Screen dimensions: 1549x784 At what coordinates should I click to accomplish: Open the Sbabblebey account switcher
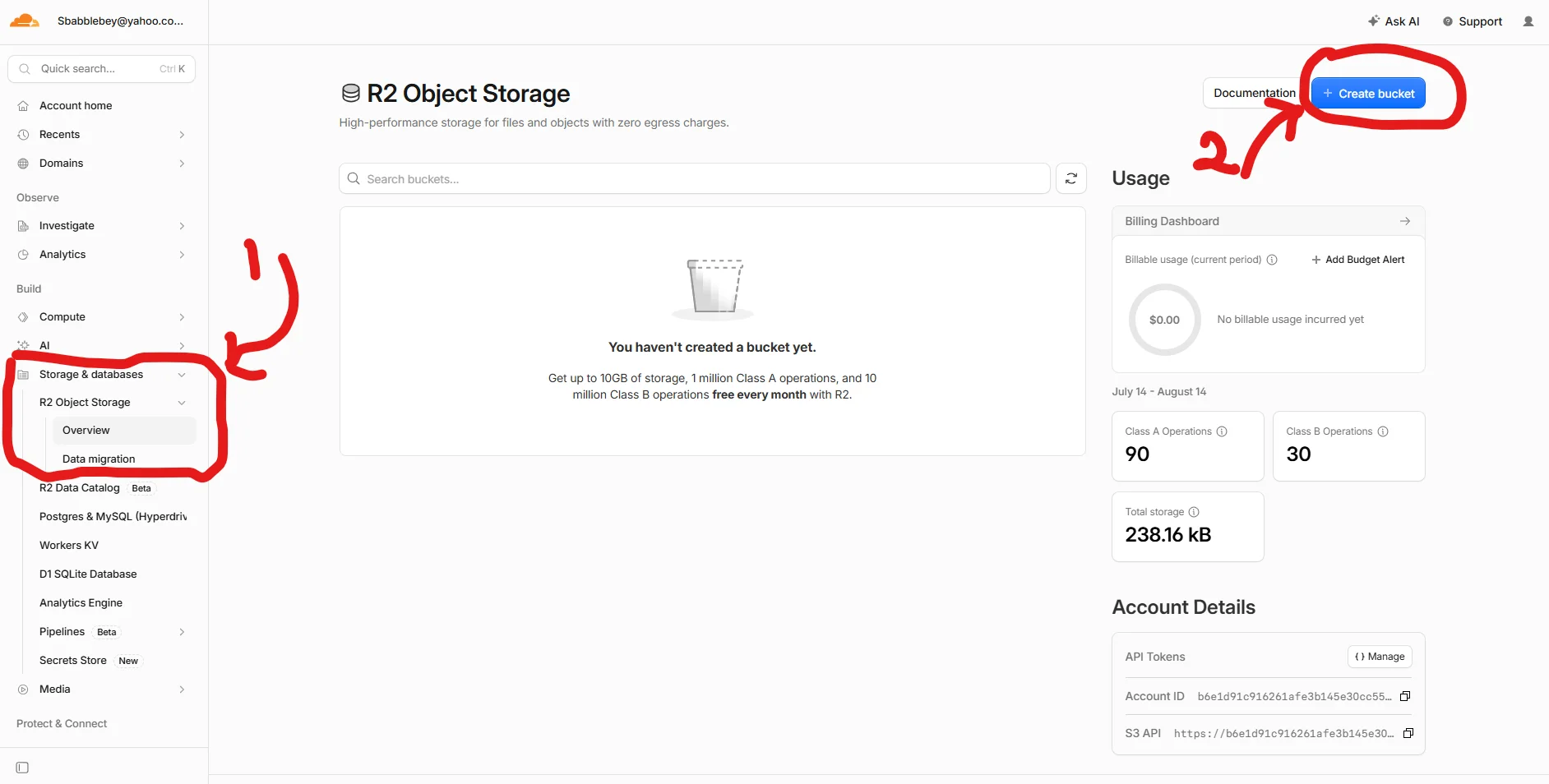(x=120, y=21)
